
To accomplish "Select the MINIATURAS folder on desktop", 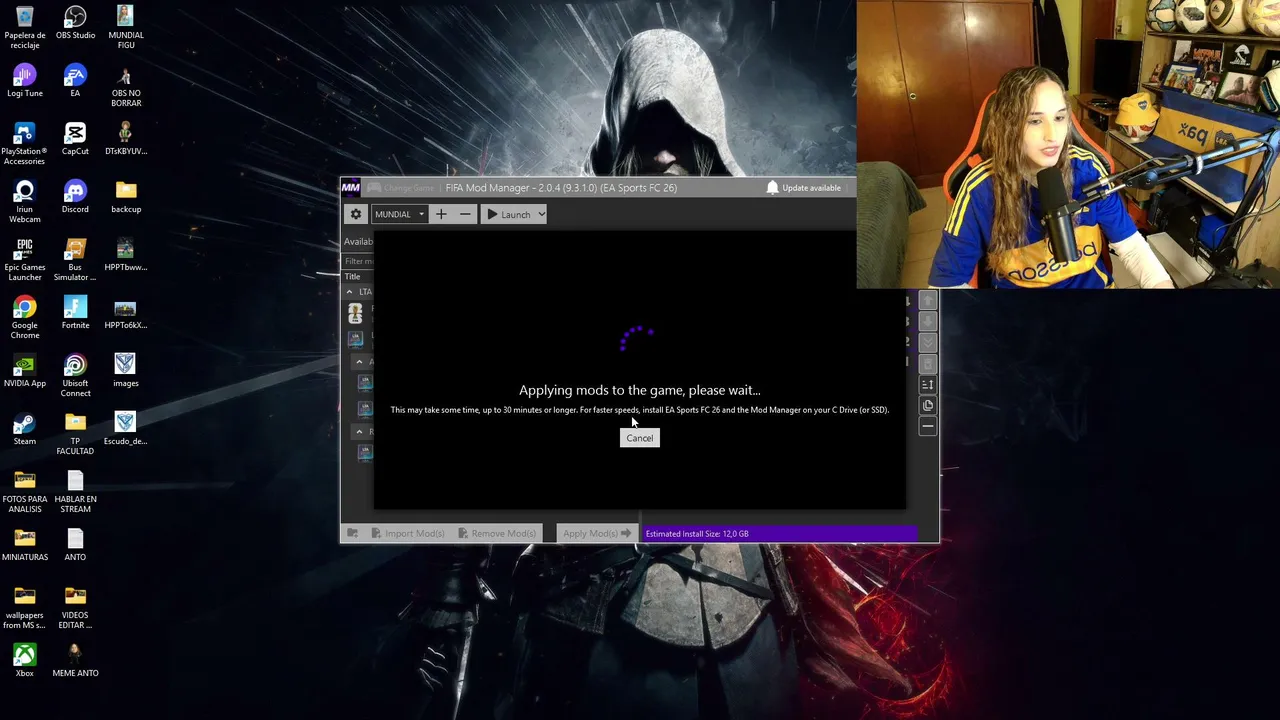I will point(25,546).
